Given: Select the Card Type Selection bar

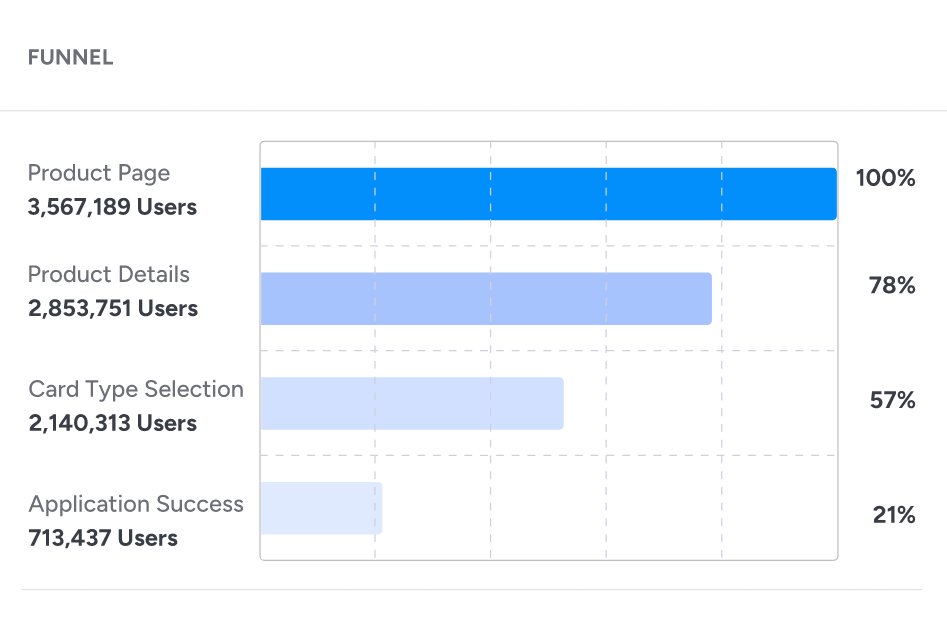Looking at the screenshot, I should [412, 403].
